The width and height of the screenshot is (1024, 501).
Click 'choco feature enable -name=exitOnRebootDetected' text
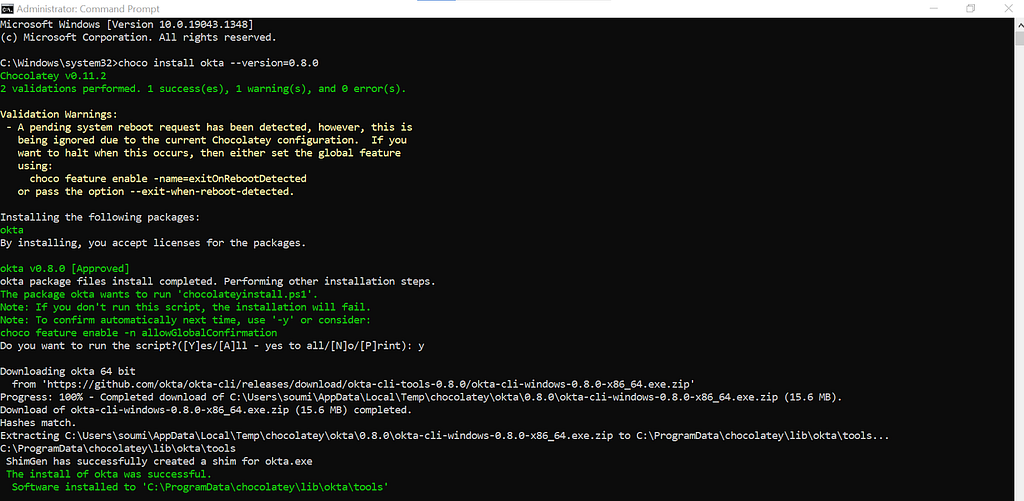tap(168, 178)
